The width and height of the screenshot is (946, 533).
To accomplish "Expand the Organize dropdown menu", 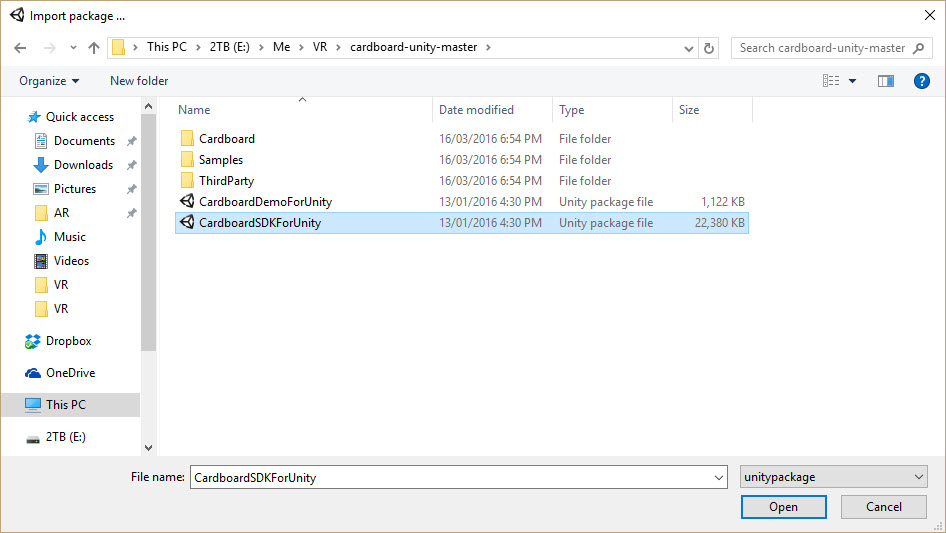I will click(x=49, y=81).
